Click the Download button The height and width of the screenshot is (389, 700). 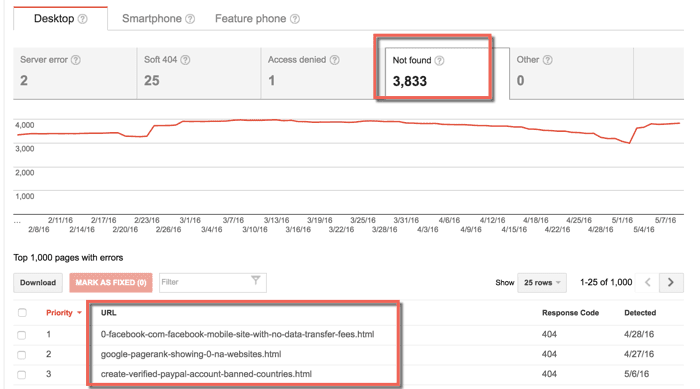(x=38, y=283)
